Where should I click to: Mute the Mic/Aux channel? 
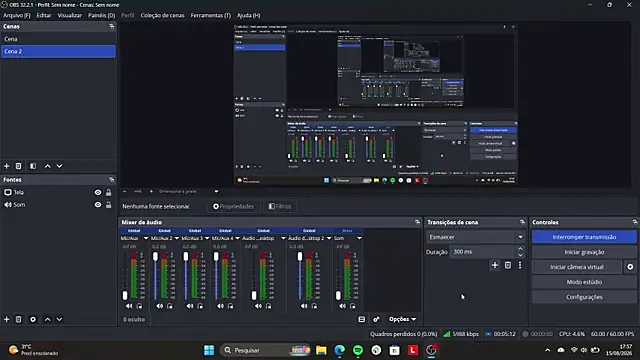pyautogui.click(x=129, y=306)
